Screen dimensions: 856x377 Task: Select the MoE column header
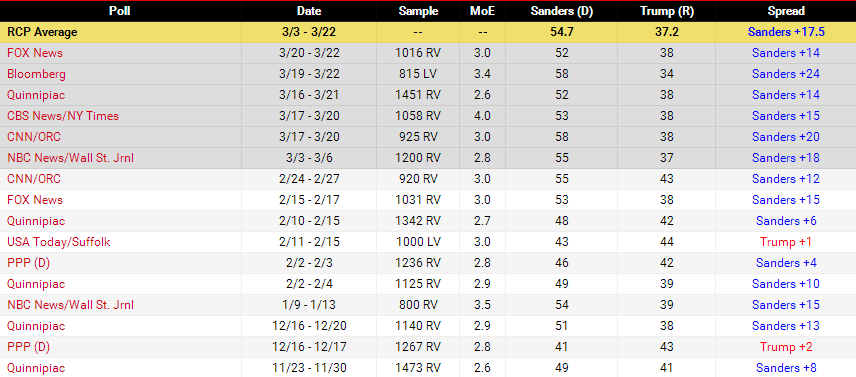click(483, 11)
